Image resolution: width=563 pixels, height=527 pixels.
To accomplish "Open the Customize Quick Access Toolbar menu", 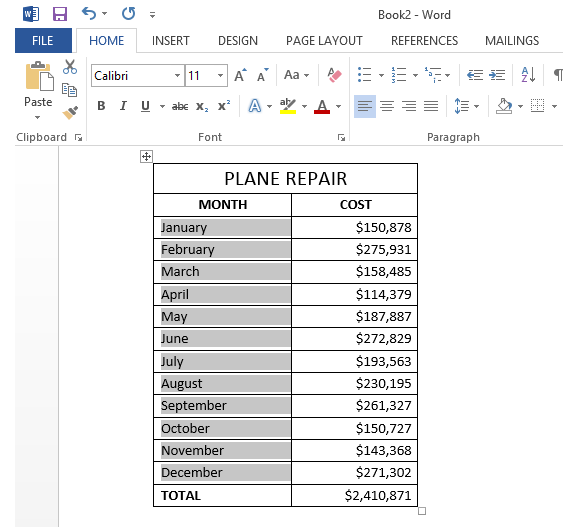I will coord(153,15).
